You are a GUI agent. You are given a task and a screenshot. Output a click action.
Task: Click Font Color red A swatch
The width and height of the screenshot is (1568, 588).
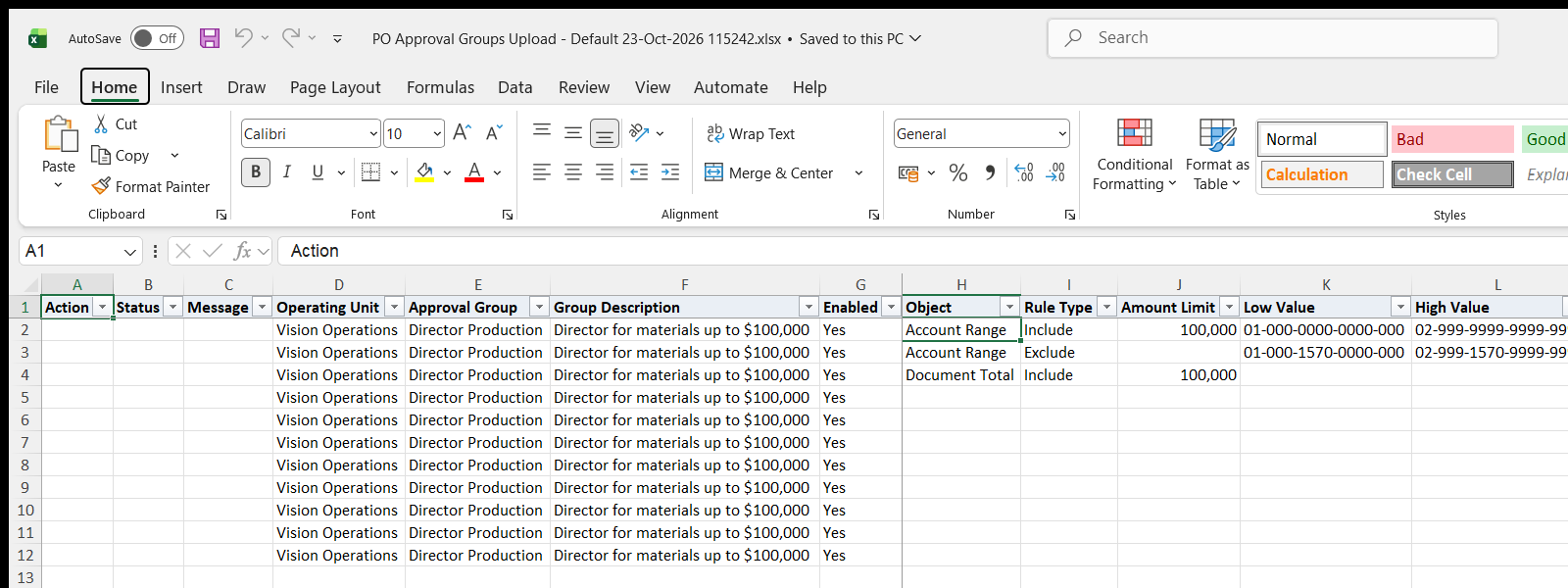click(x=474, y=172)
